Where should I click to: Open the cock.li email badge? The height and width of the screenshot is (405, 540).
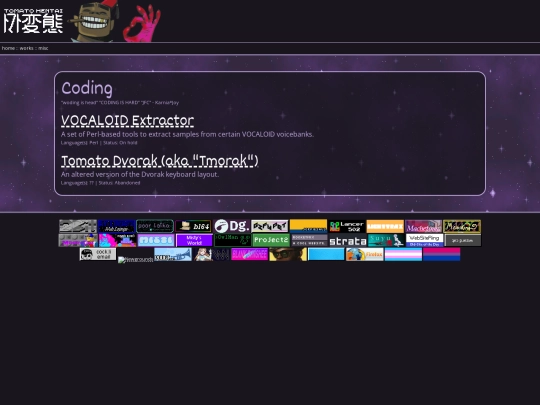[x=98, y=254]
